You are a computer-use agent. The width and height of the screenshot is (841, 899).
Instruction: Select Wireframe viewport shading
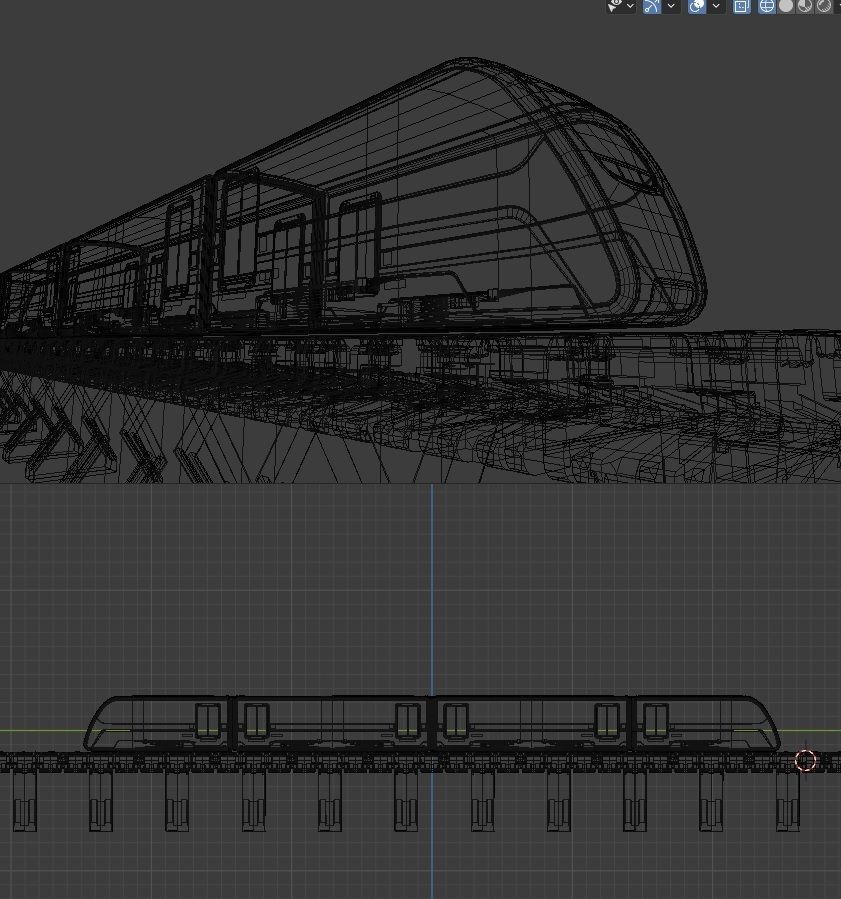[x=766, y=6]
